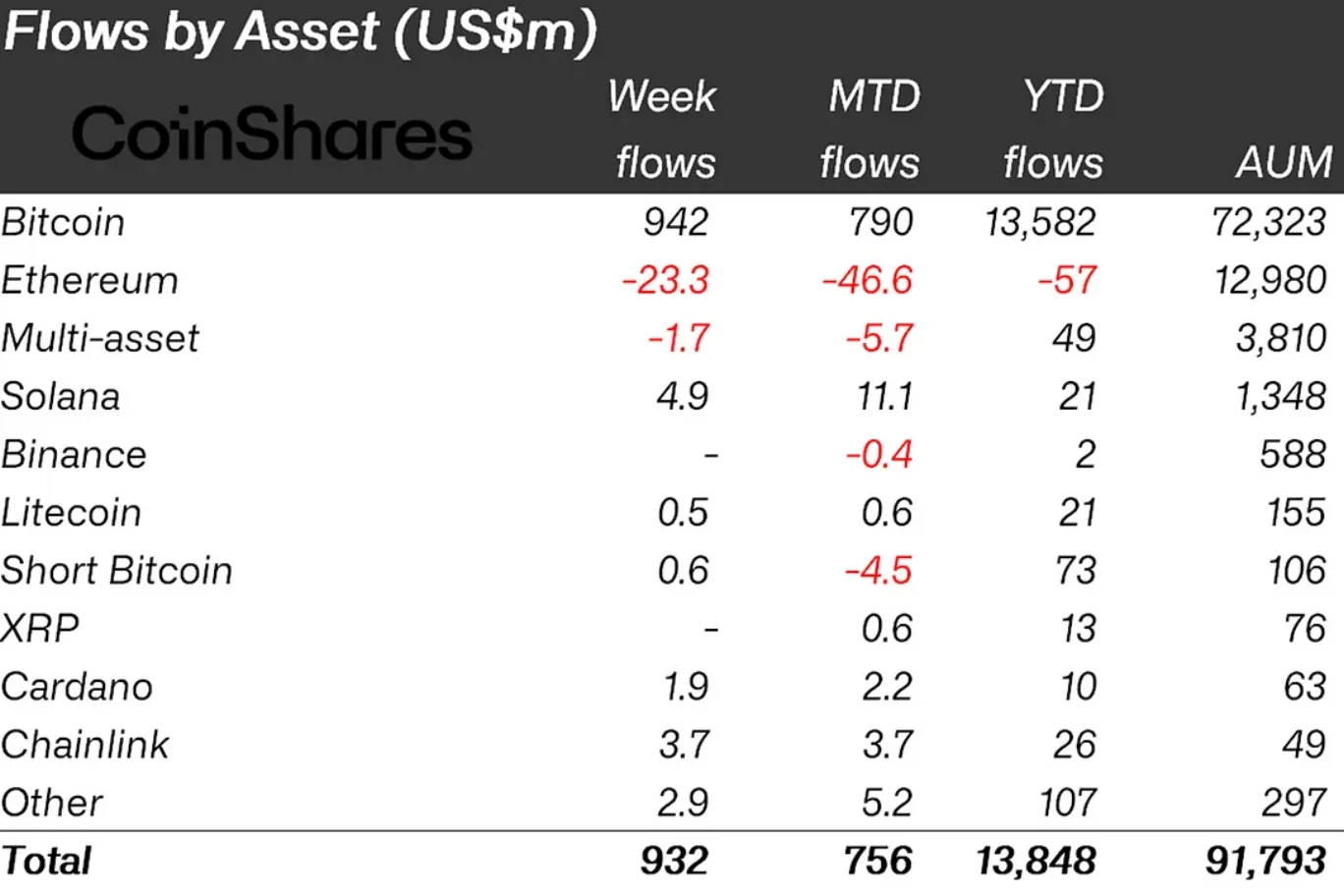Screen dimensions: 1344x896
Task: Select the Multi-asset row label
Action: click(100, 338)
